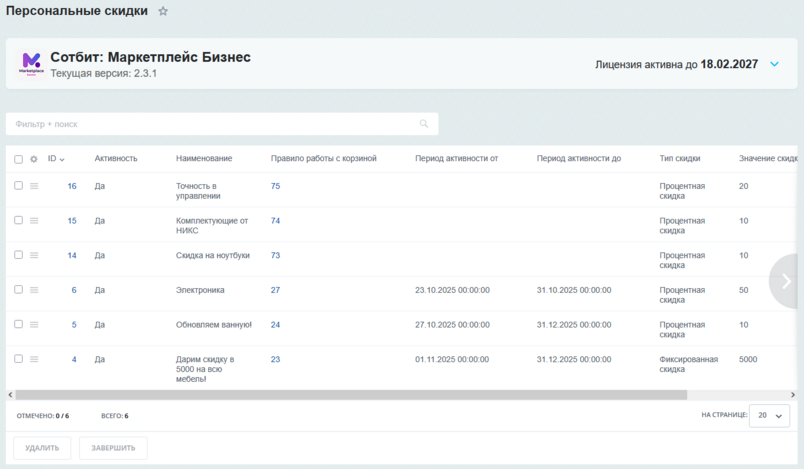Open grid settings gear icon
The image size is (804, 469).
click(34, 159)
